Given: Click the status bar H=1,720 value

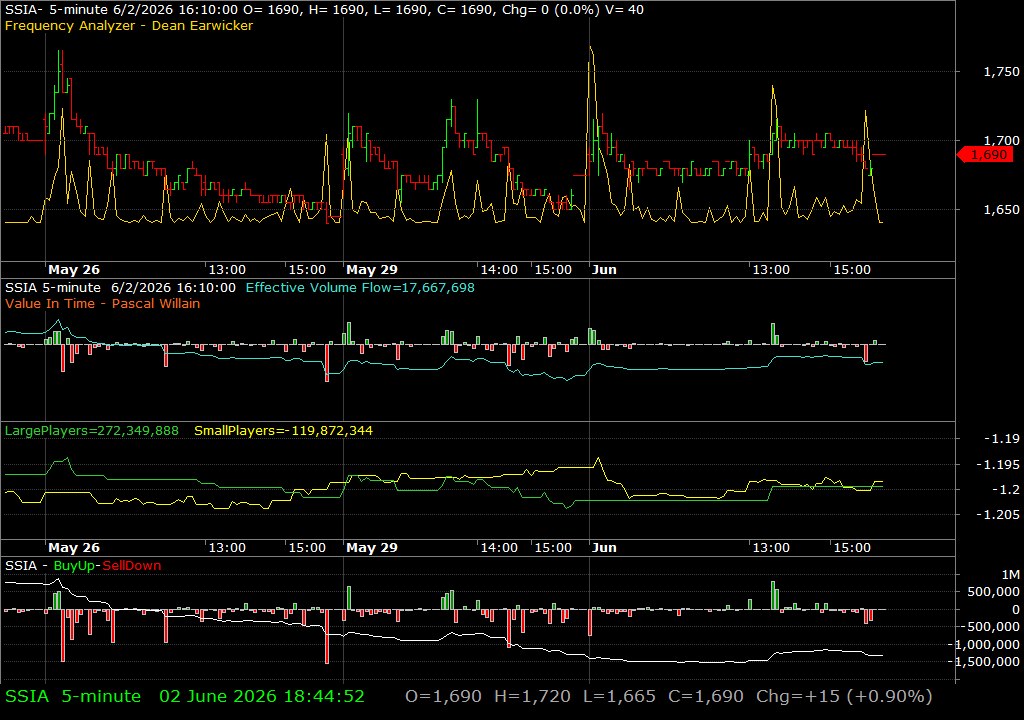Looking at the screenshot, I should point(532,696).
